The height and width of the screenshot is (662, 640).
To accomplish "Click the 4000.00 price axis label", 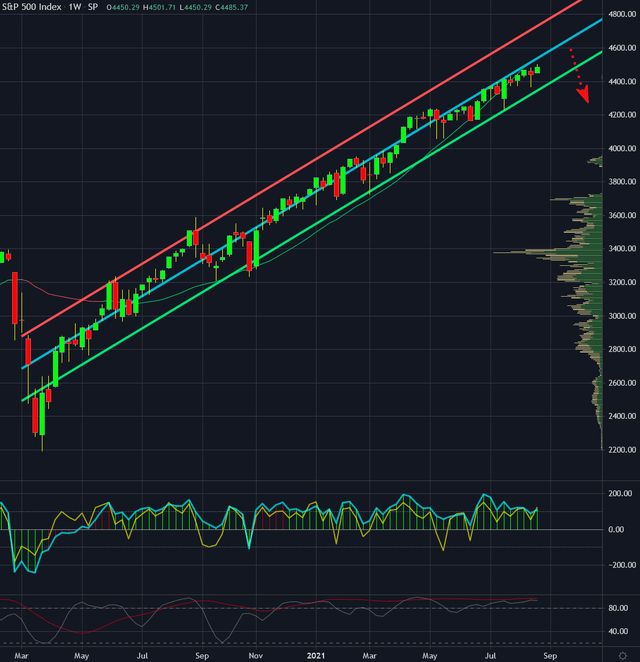I will tap(620, 149).
